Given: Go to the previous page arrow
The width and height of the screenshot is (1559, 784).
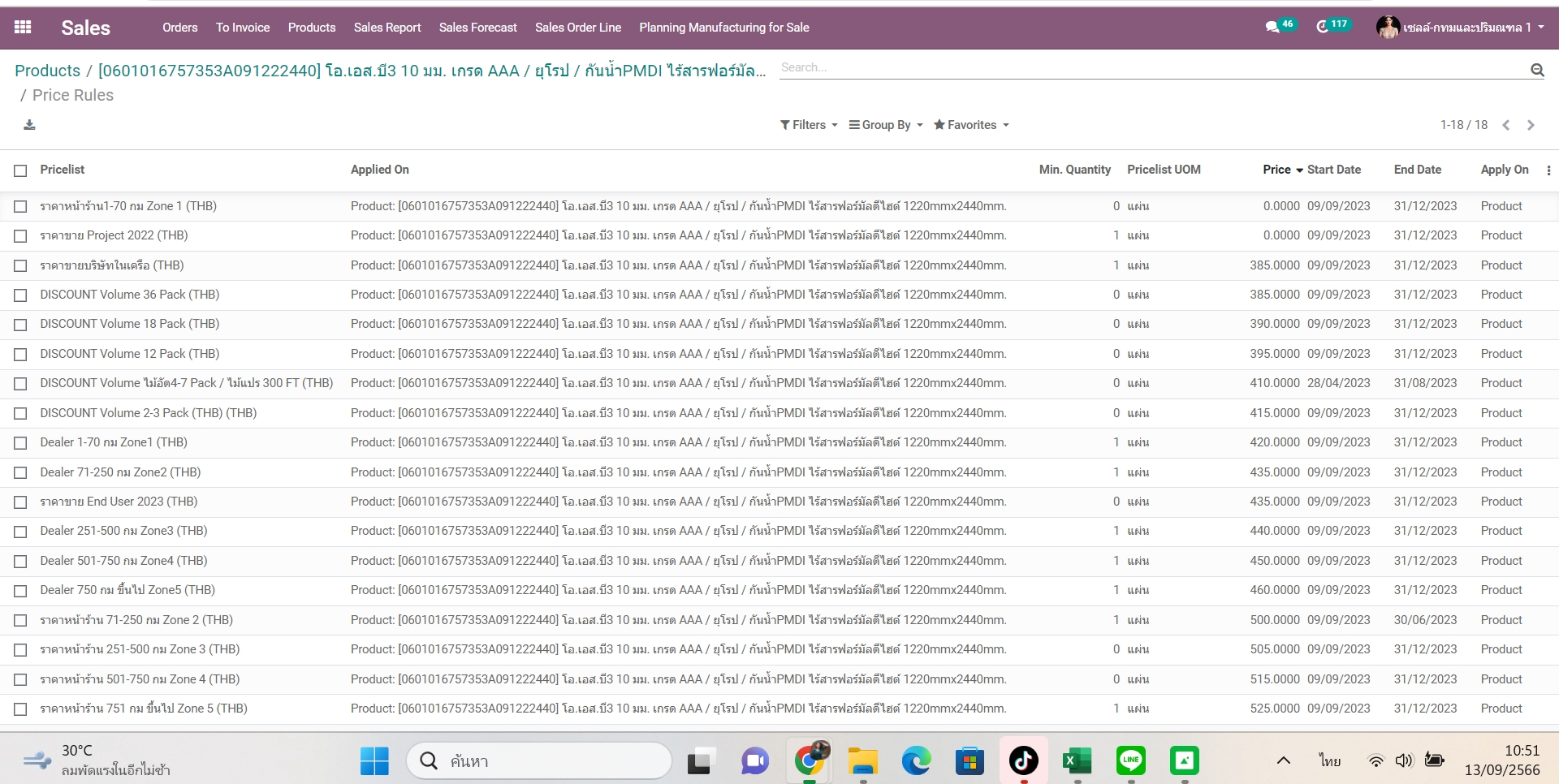Looking at the screenshot, I should 1505,125.
